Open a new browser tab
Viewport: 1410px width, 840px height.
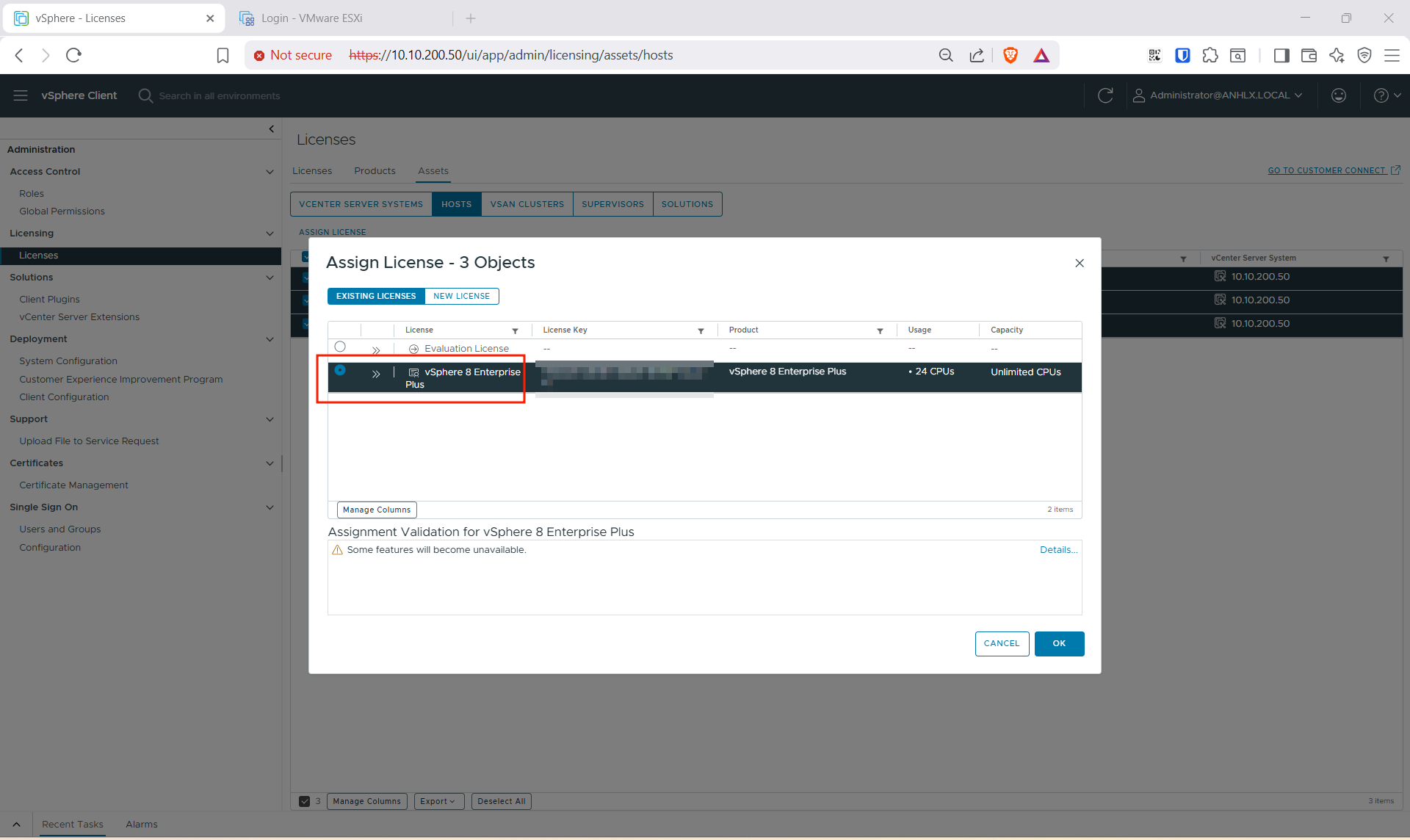coord(471,18)
